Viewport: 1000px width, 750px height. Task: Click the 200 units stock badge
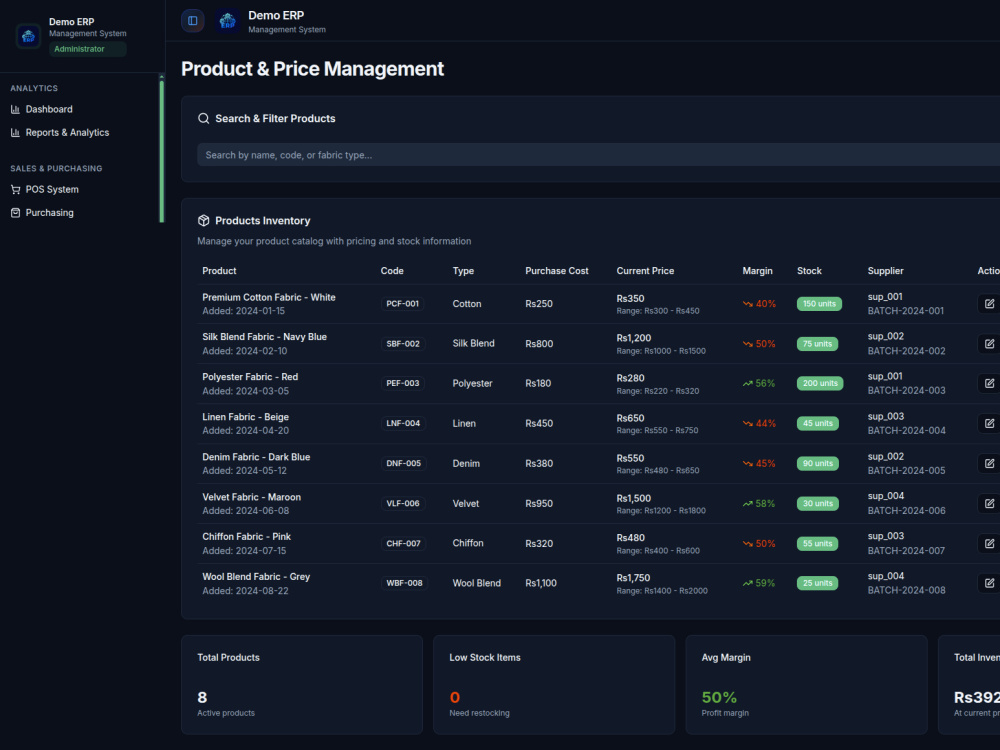[x=820, y=383]
